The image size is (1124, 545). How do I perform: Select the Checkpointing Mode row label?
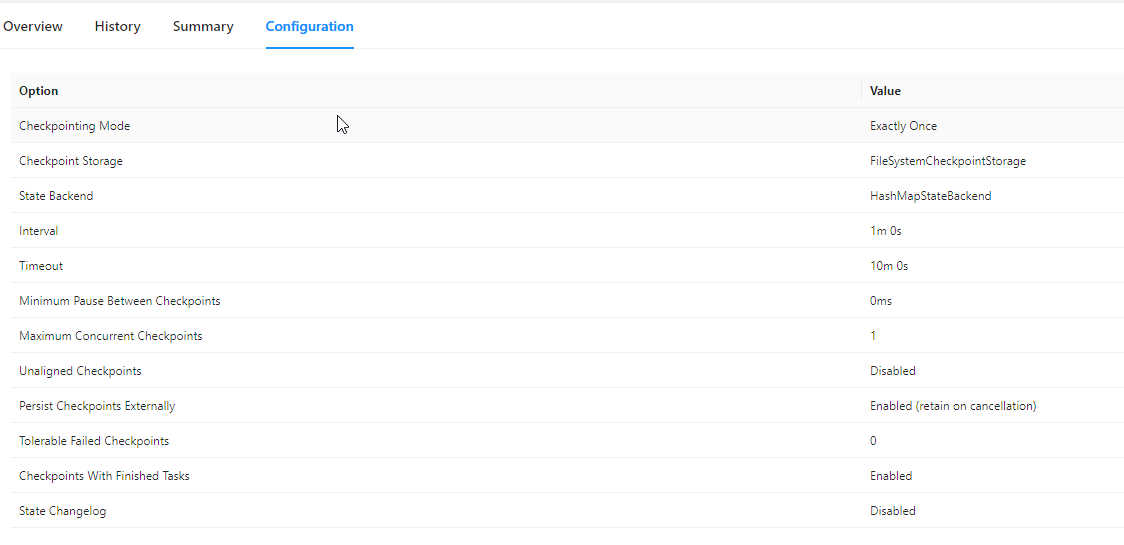point(74,126)
